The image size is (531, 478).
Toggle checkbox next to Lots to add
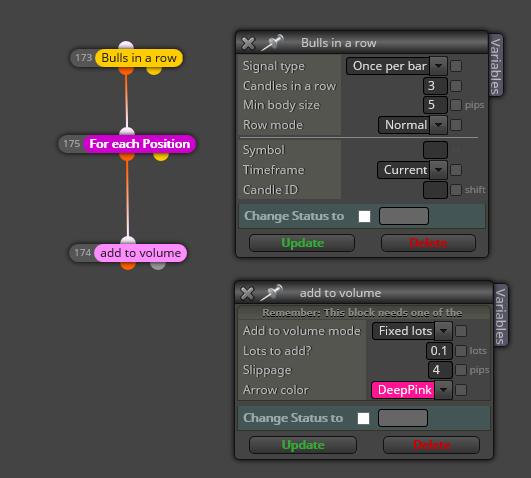point(461,351)
